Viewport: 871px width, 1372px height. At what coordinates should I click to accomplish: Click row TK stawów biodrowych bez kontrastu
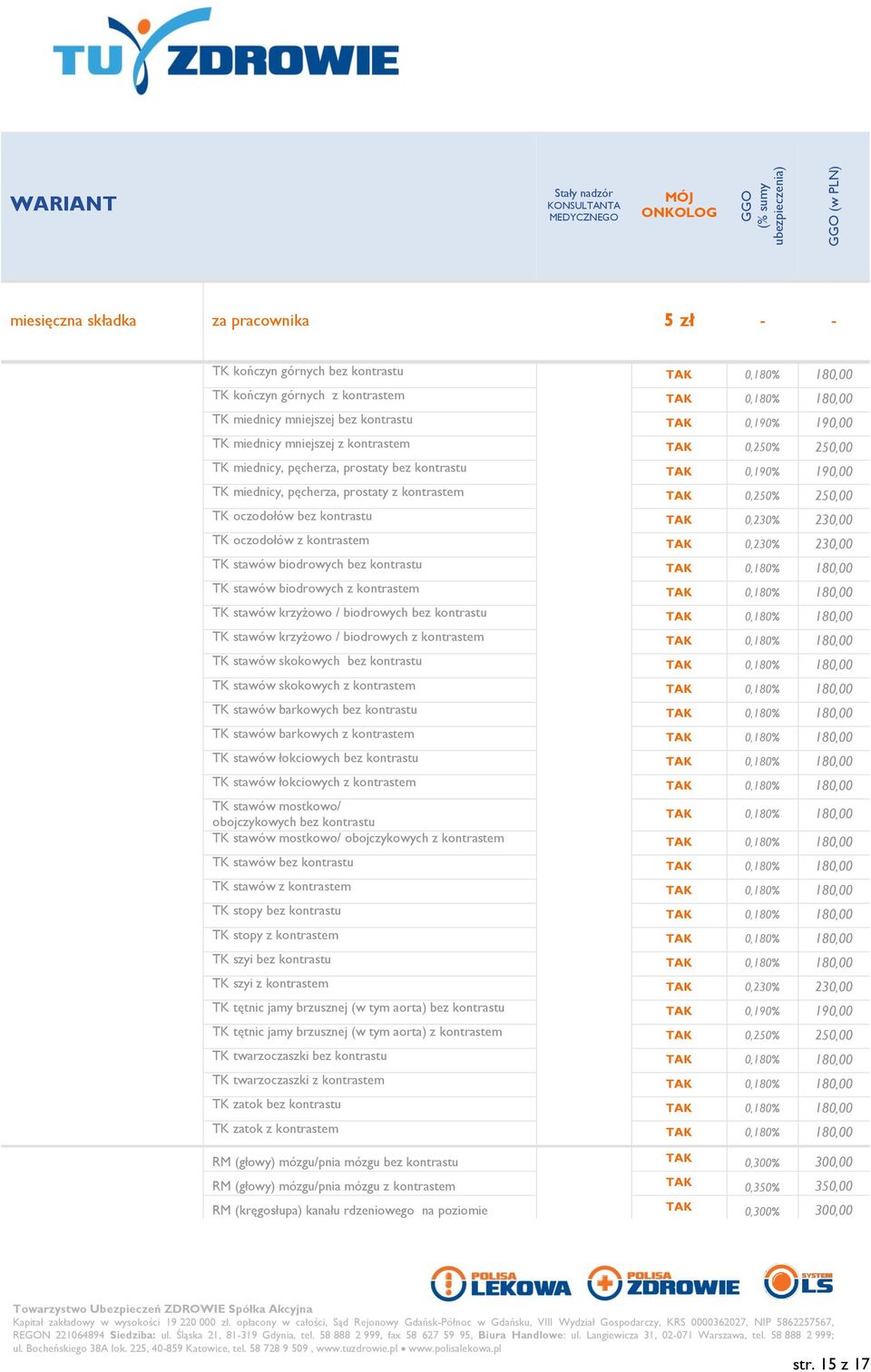pos(317,564)
